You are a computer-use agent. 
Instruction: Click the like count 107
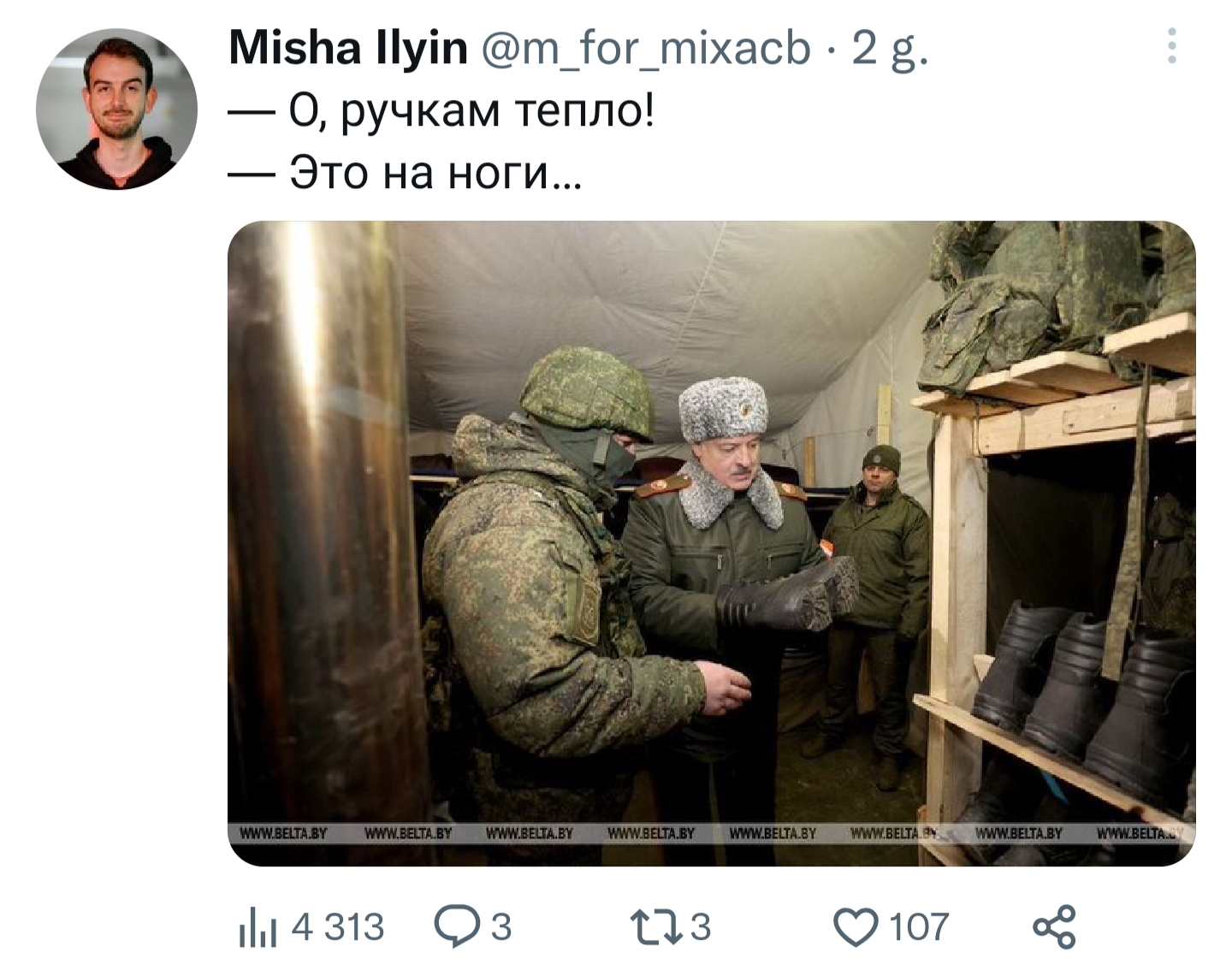pos(919,927)
